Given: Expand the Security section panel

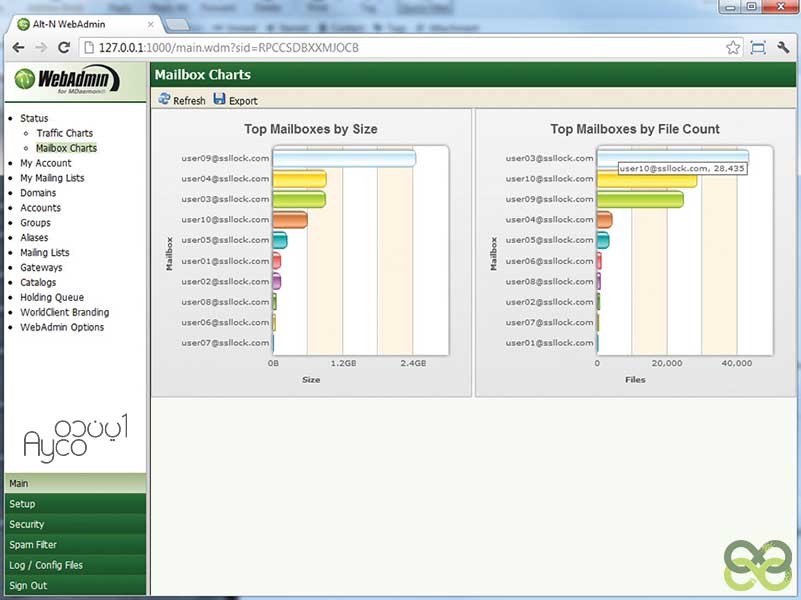Looking at the screenshot, I should pyautogui.click(x=73, y=524).
